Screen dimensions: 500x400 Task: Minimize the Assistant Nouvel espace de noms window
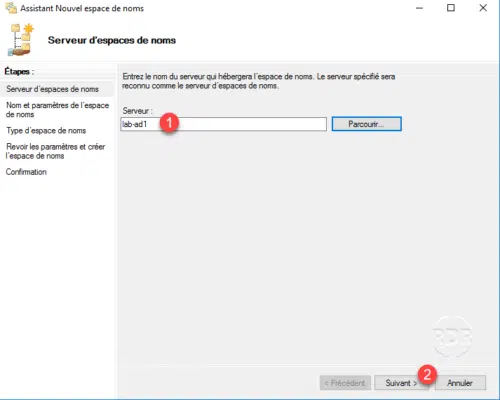(x=419, y=8)
